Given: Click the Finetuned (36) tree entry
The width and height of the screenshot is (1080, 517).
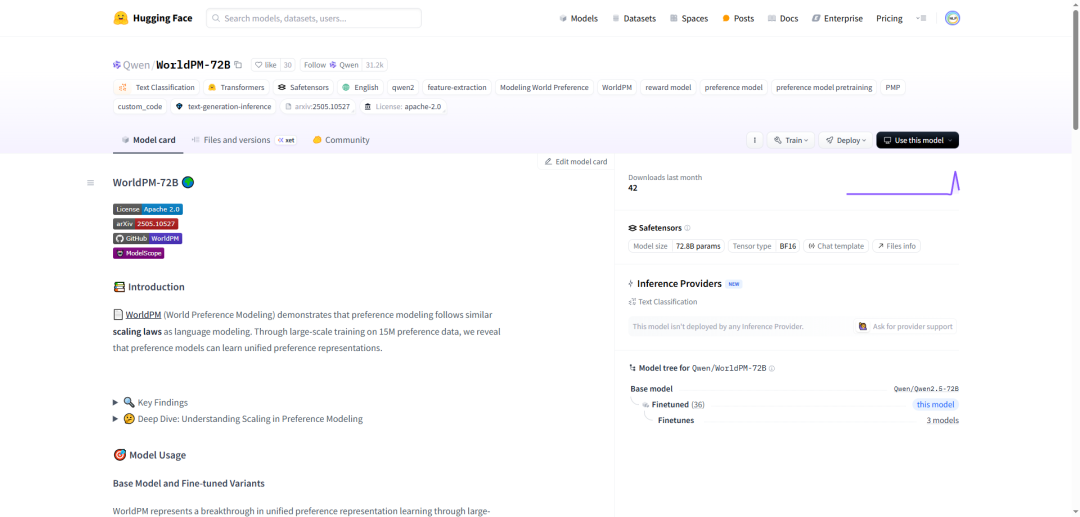Looking at the screenshot, I should point(678,405).
